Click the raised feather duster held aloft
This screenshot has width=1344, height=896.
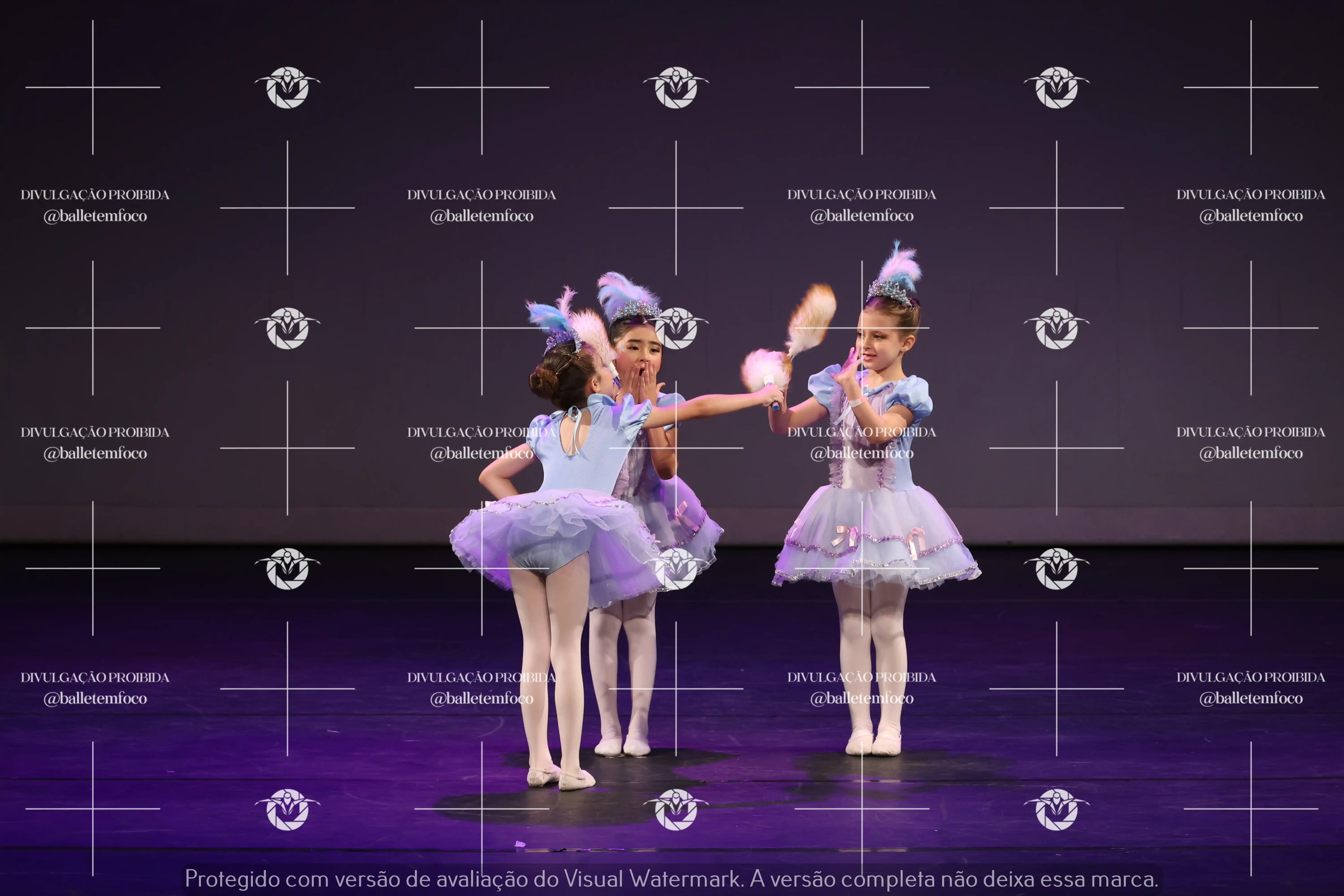coord(813,318)
